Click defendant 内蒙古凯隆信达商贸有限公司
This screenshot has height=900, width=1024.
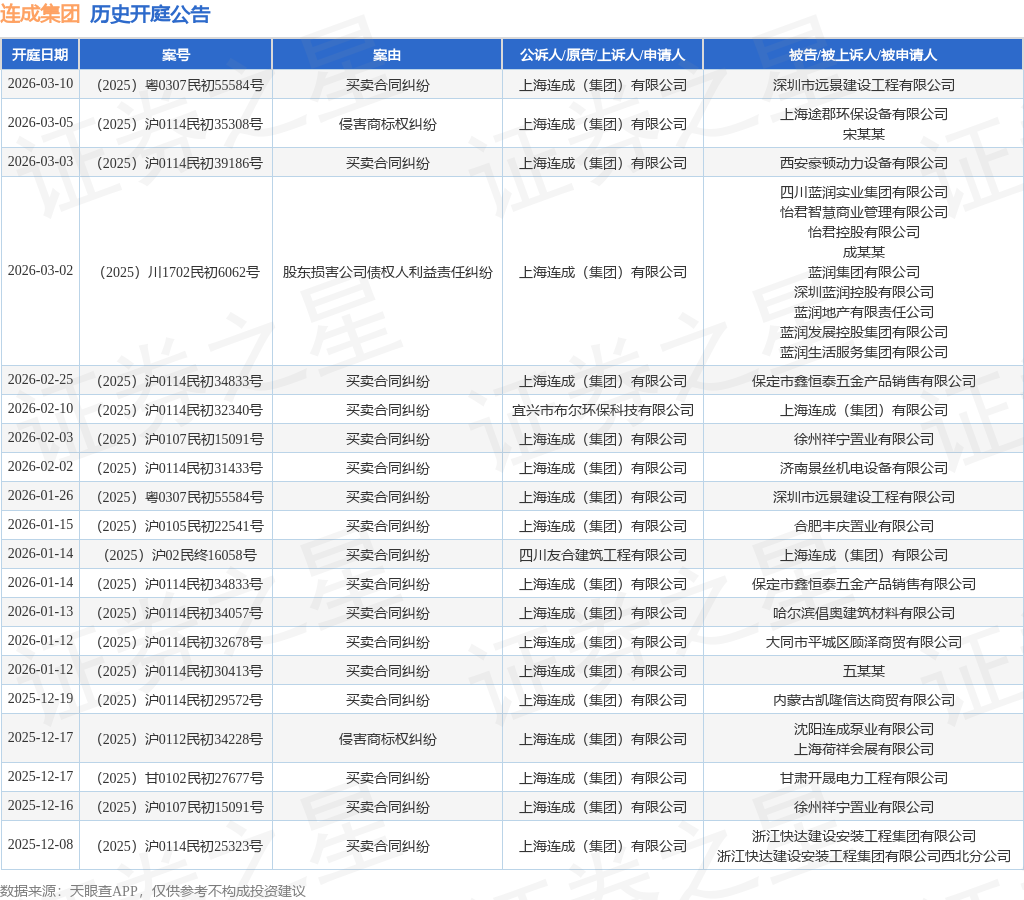point(863,700)
